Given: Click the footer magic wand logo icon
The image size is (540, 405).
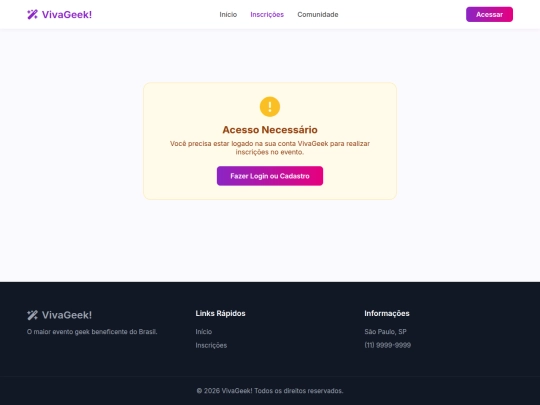Looking at the screenshot, I should 32,315.
